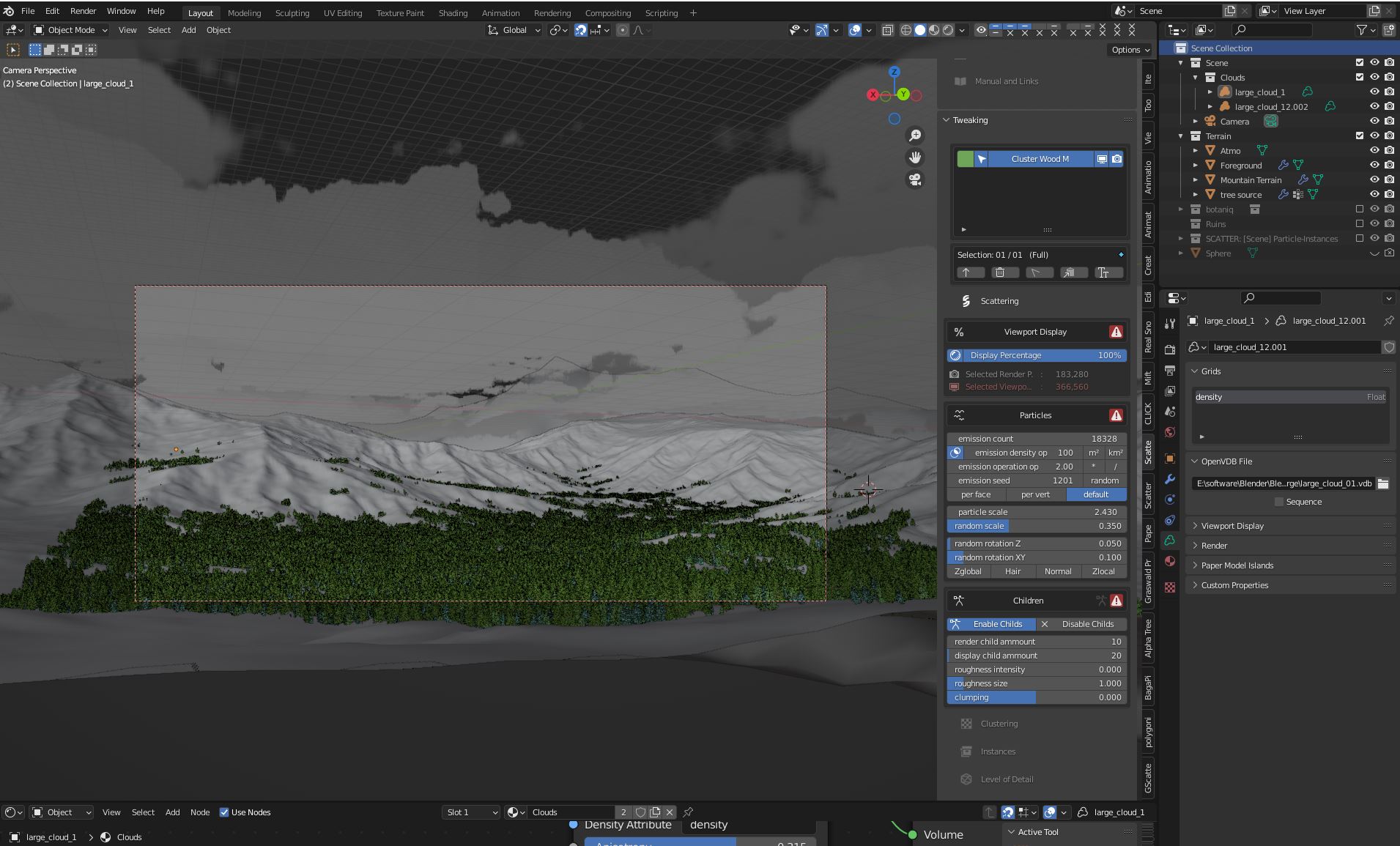
Task: Open the Object Mode dropdown
Action: pos(70,30)
